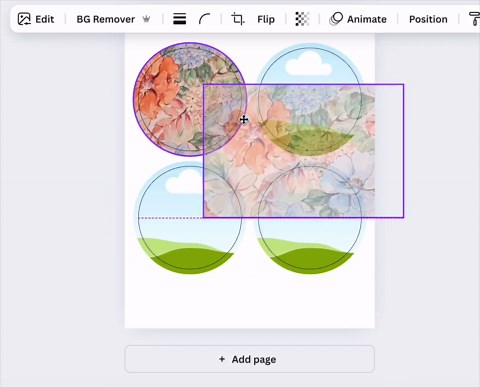480x387 pixels.
Task: Open the Edit image option
Action: (x=36, y=19)
